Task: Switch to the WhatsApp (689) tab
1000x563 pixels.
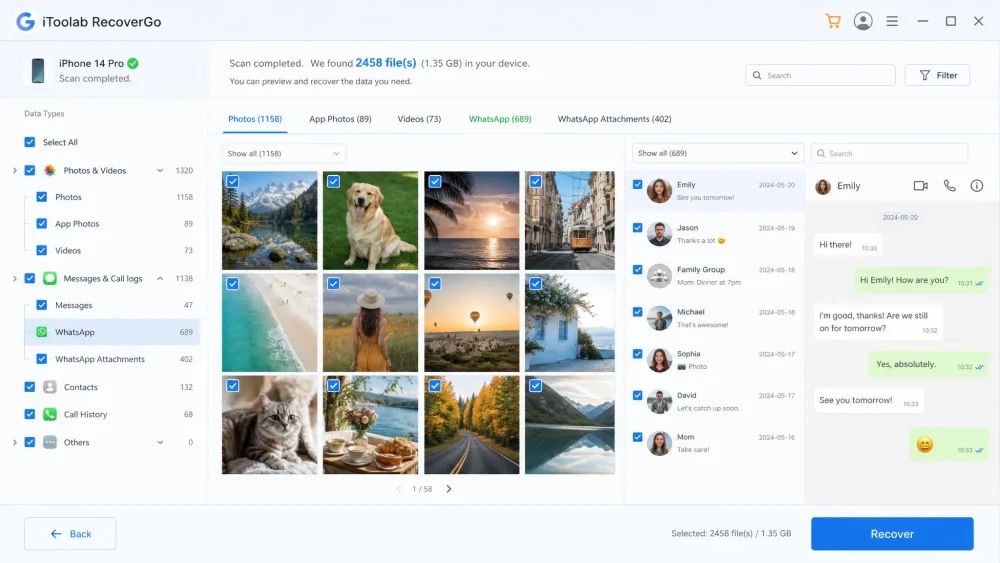Action: [x=500, y=119]
